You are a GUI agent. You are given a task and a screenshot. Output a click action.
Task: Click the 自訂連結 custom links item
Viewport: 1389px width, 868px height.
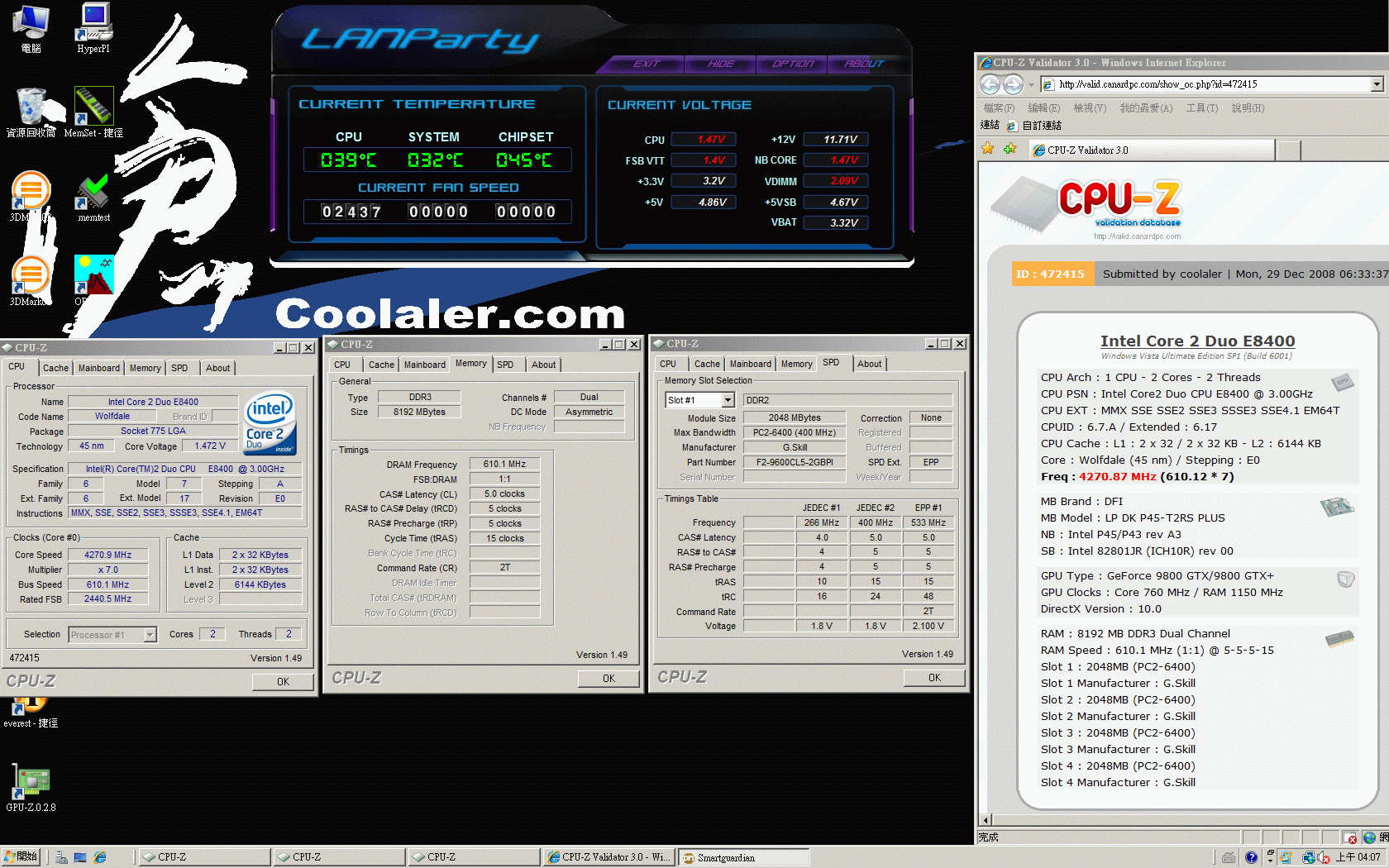(x=1034, y=126)
